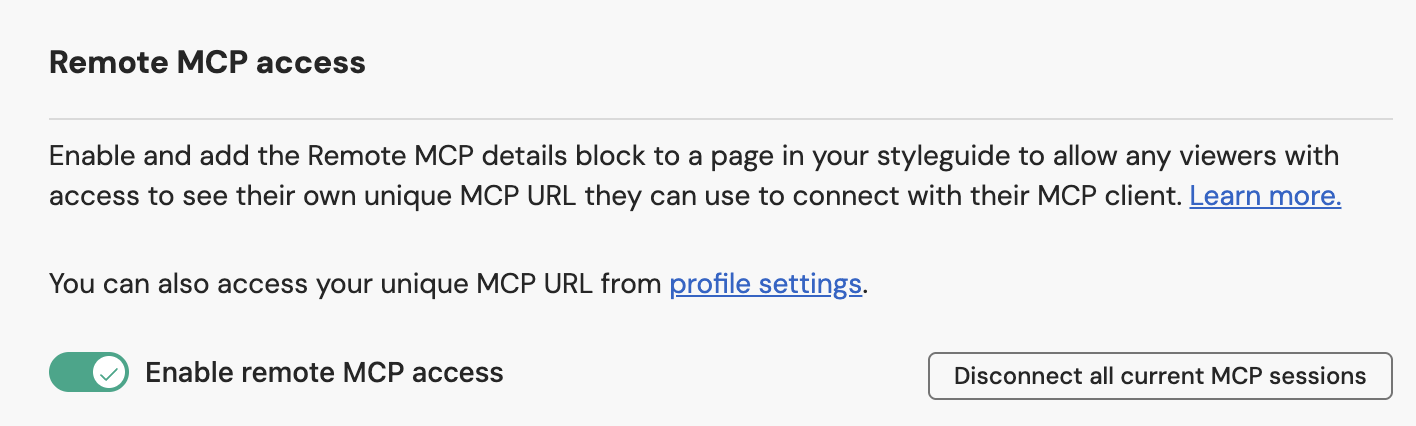Screen dimensions: 1416x426
Task: Click the checkmark icon inside the toggle knob
Action: click(x=110, y=374)
